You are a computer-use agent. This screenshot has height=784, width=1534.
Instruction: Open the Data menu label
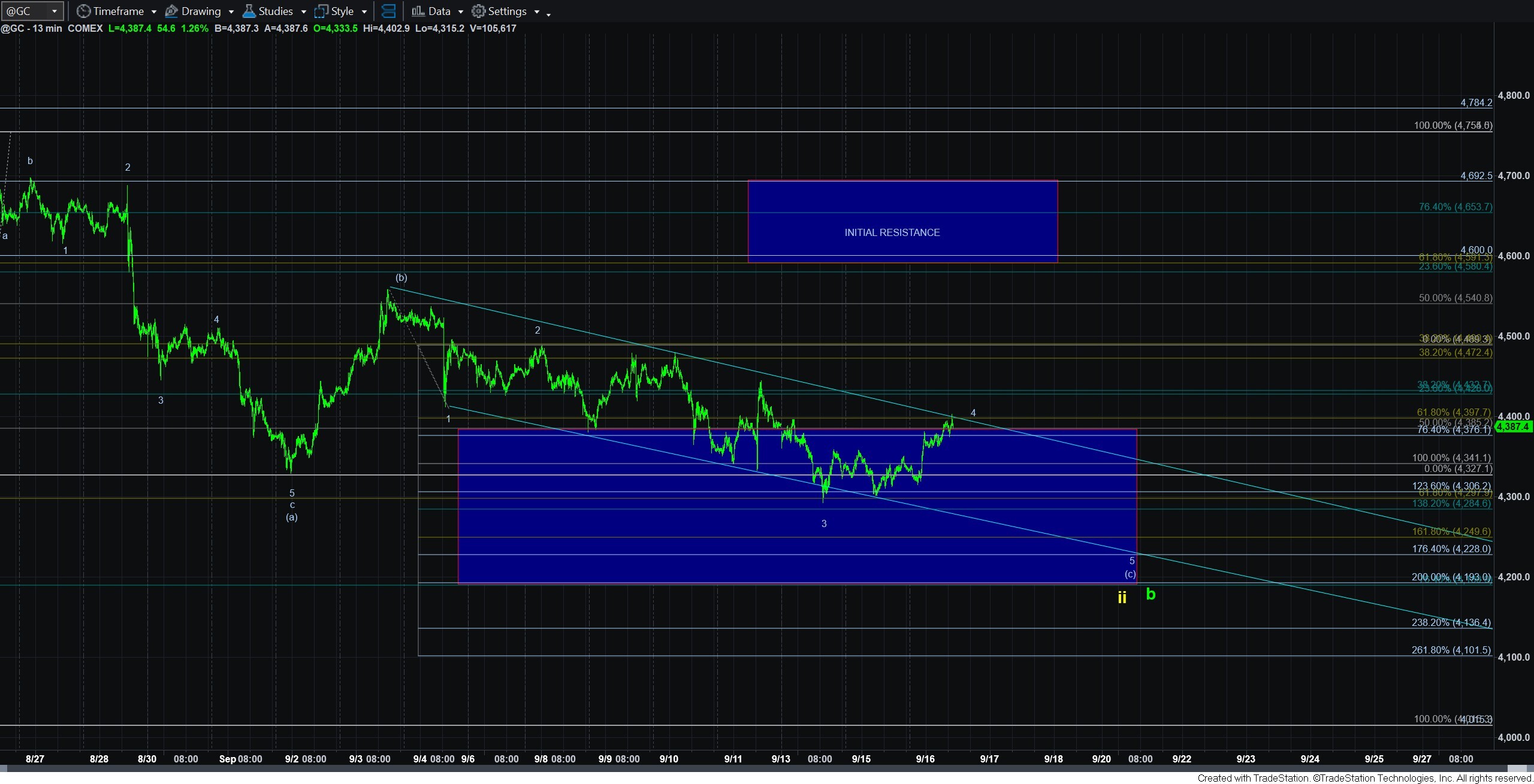(x=439, y=11)
